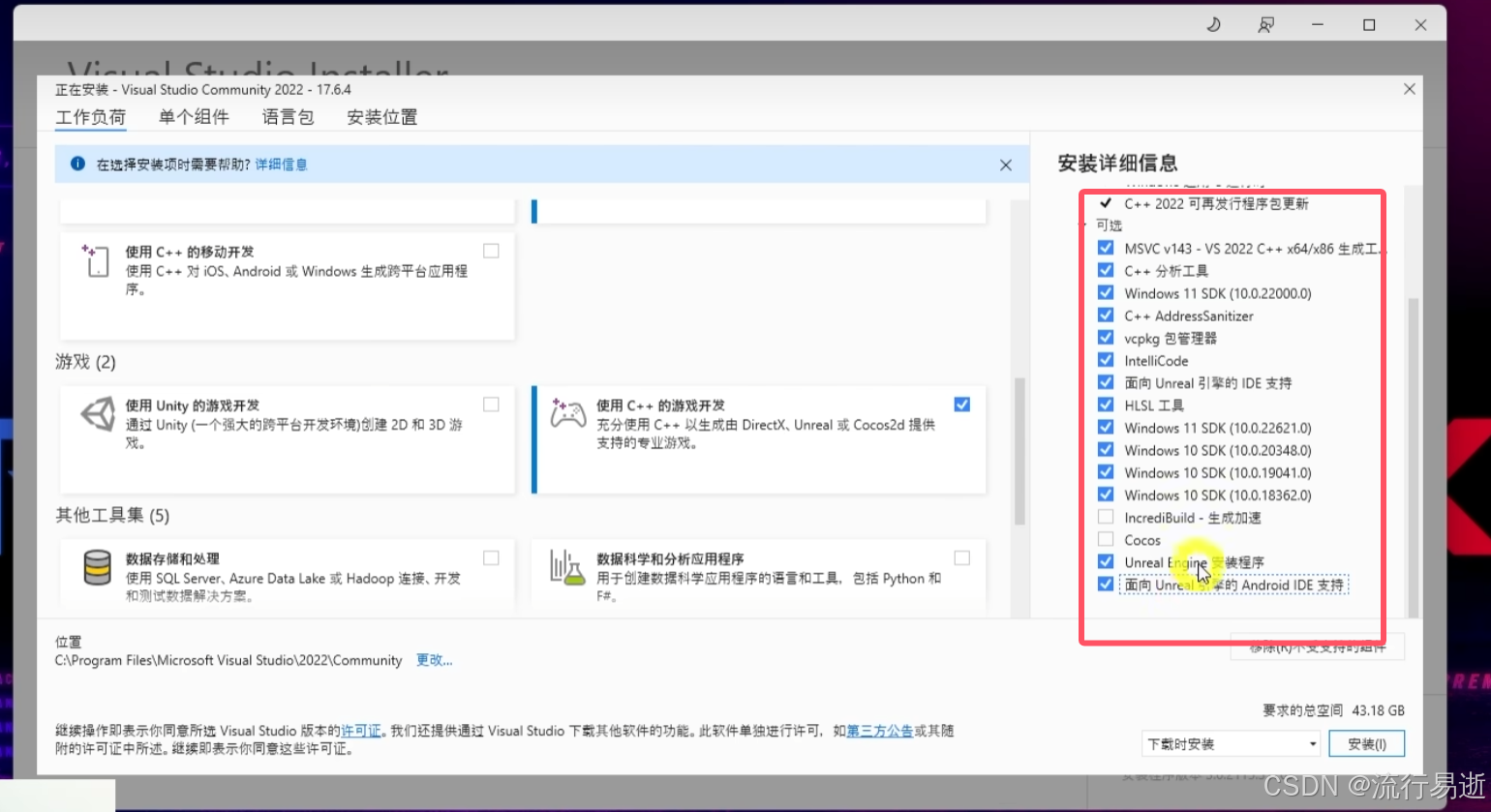This screenshot has height=812, width=1491.
Task: Open the 下载时安装 dropdown
Action: 1232,744
